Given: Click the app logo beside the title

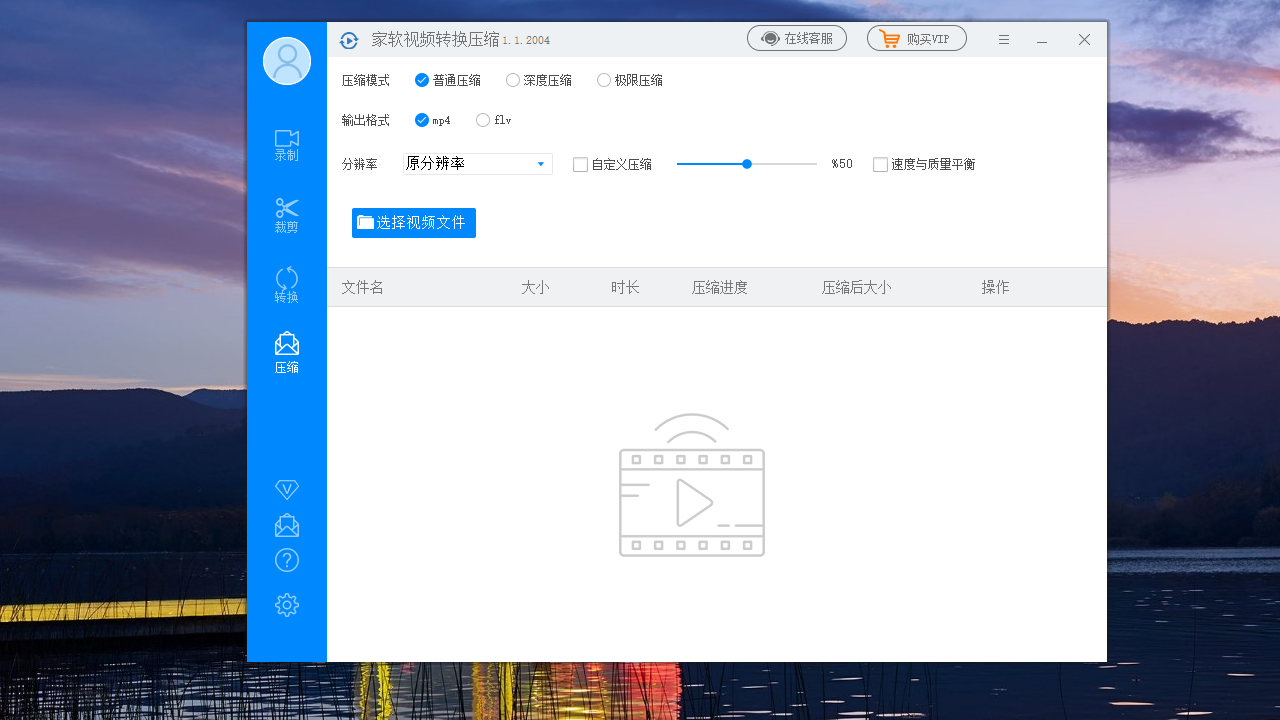Looking at the screenshot, I should 349,40.
